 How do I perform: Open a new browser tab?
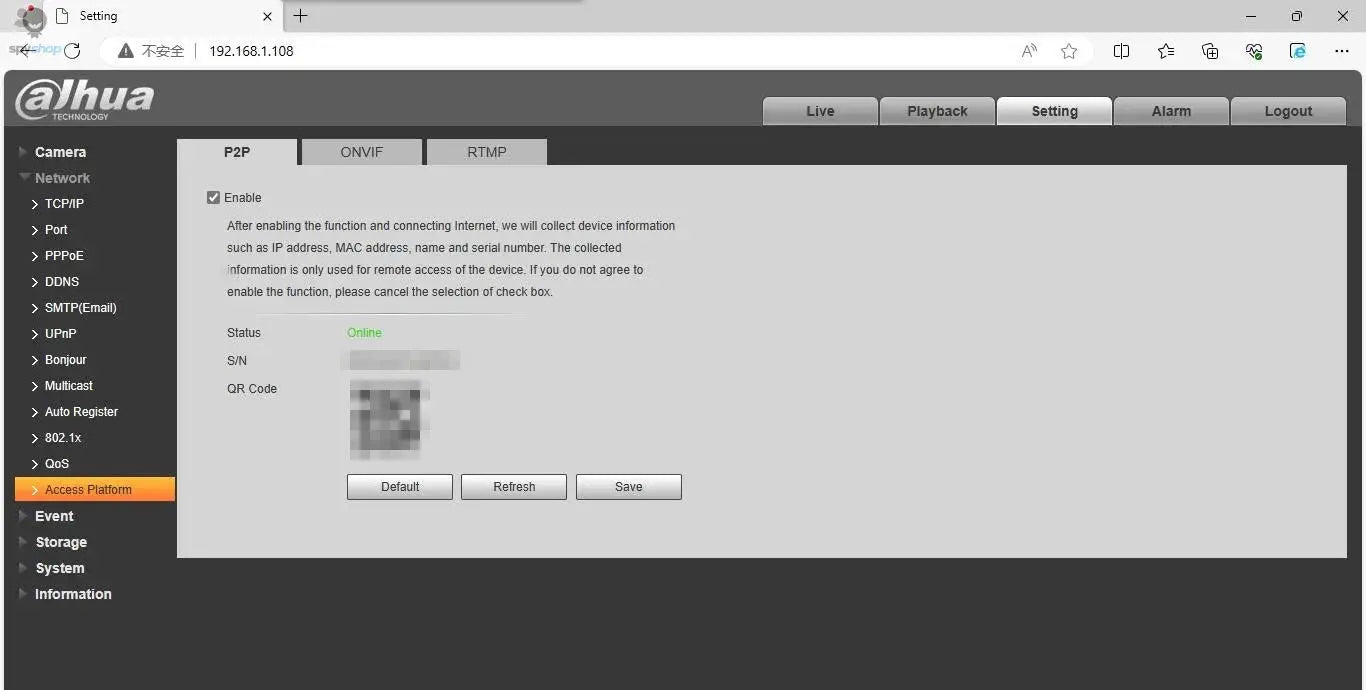click(x=300, y=16)
